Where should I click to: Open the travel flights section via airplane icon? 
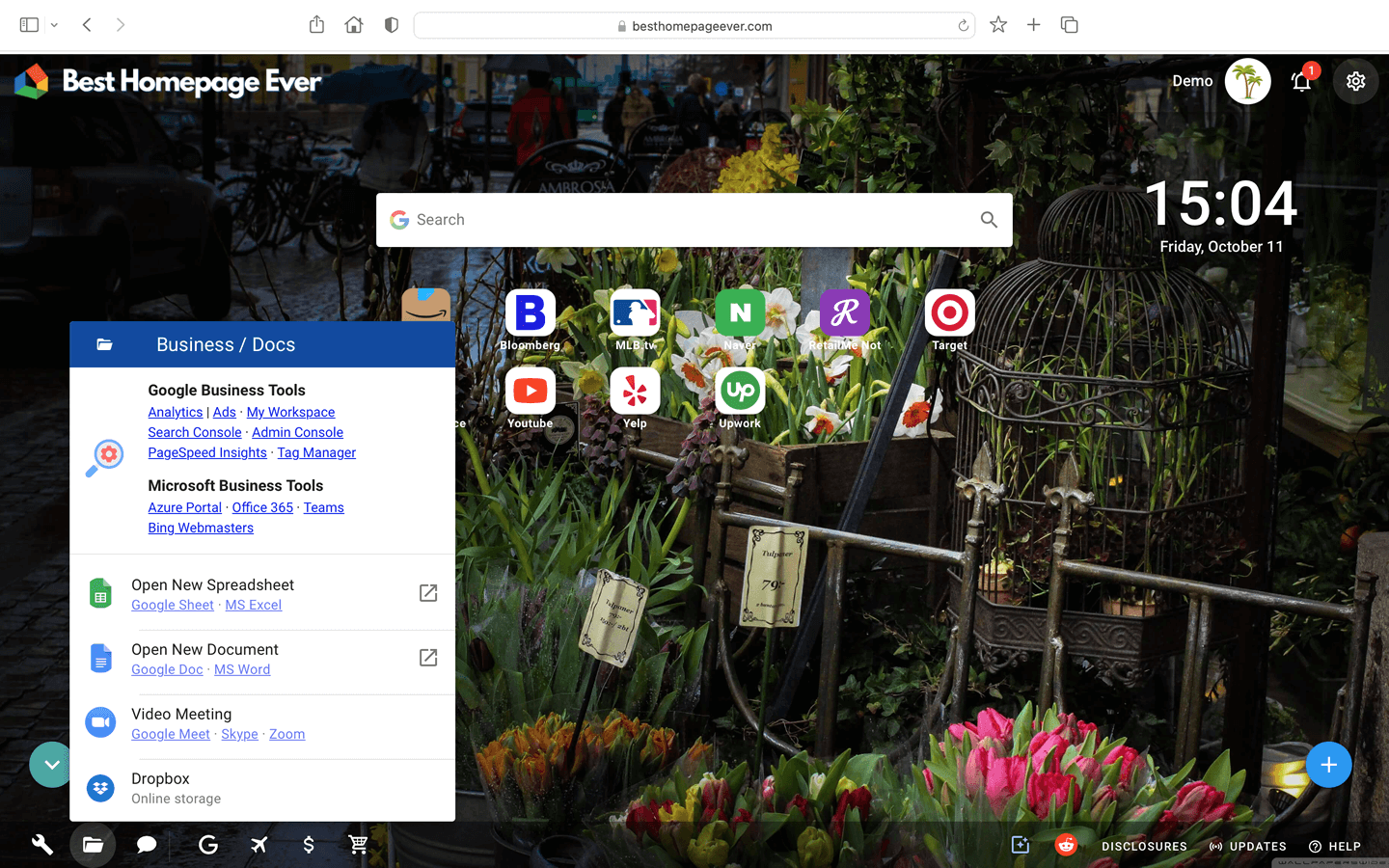coord(259,845)
